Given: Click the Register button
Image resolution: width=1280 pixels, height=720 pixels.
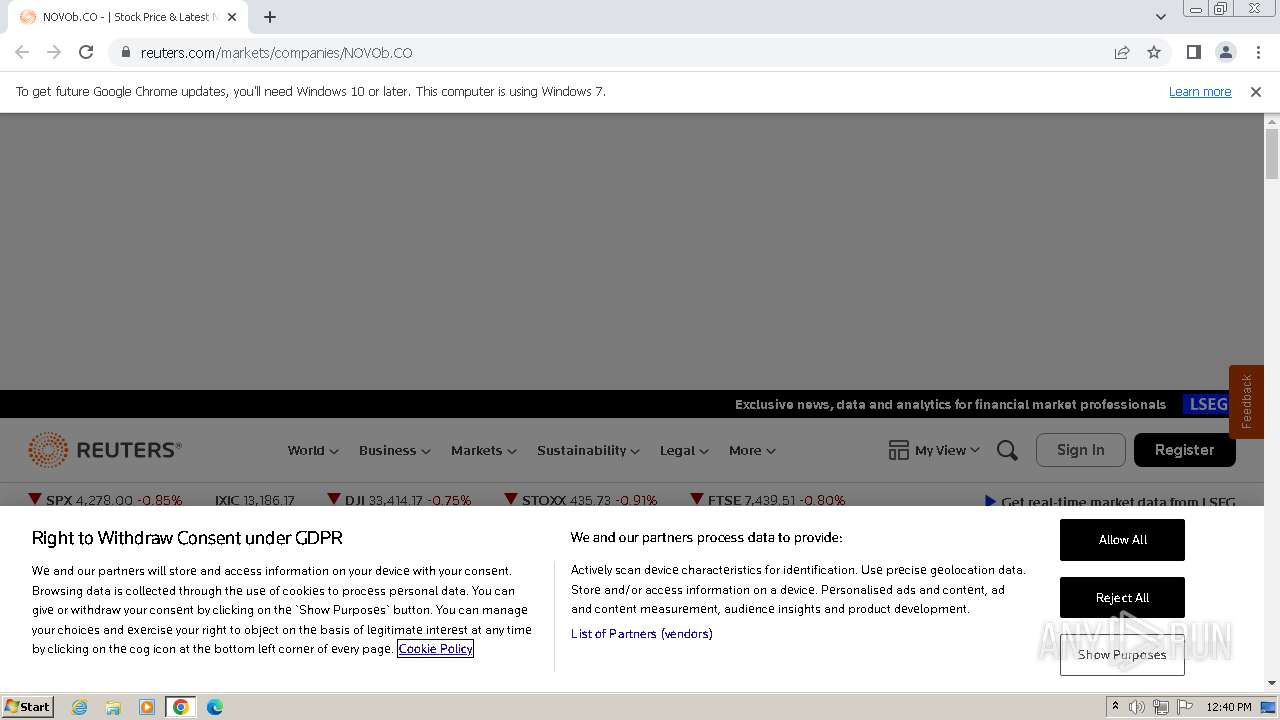Looking at the screenshot, I should 1184,450.
